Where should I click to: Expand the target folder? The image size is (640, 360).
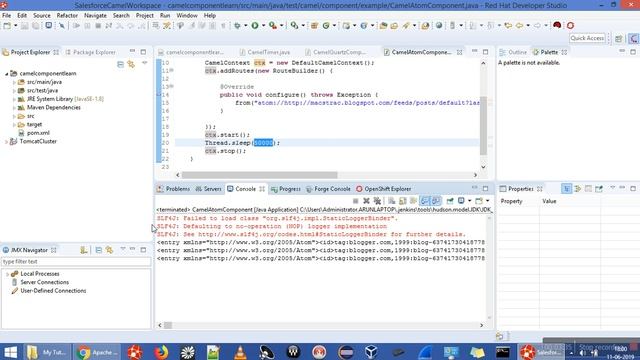(14, 124)
